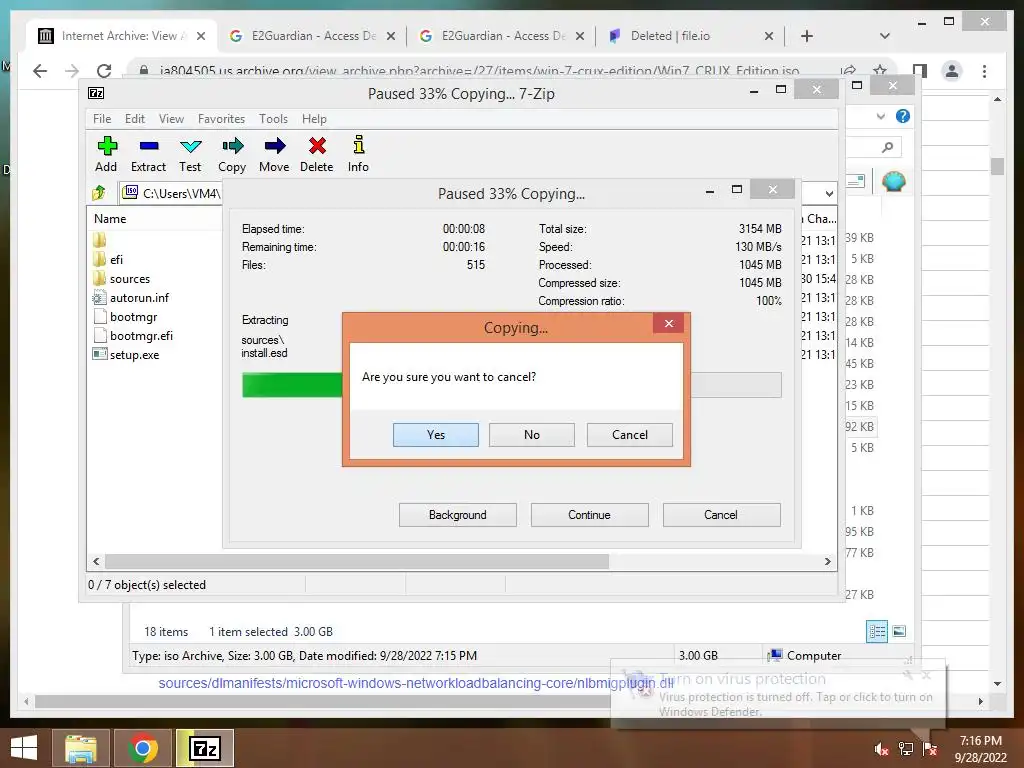Viewport: 1024px width, 768px height.
Task: Open the 7-Zip taskbar icon
Action: 205,748
